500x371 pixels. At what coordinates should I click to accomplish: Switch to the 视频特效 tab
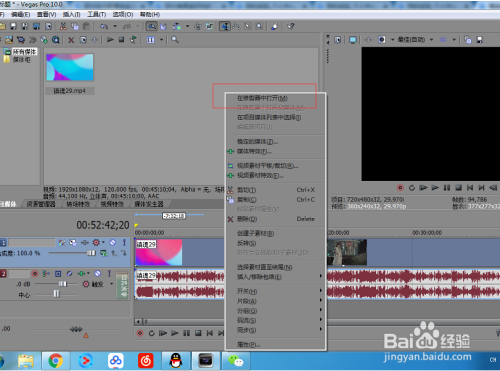[112, 204]
